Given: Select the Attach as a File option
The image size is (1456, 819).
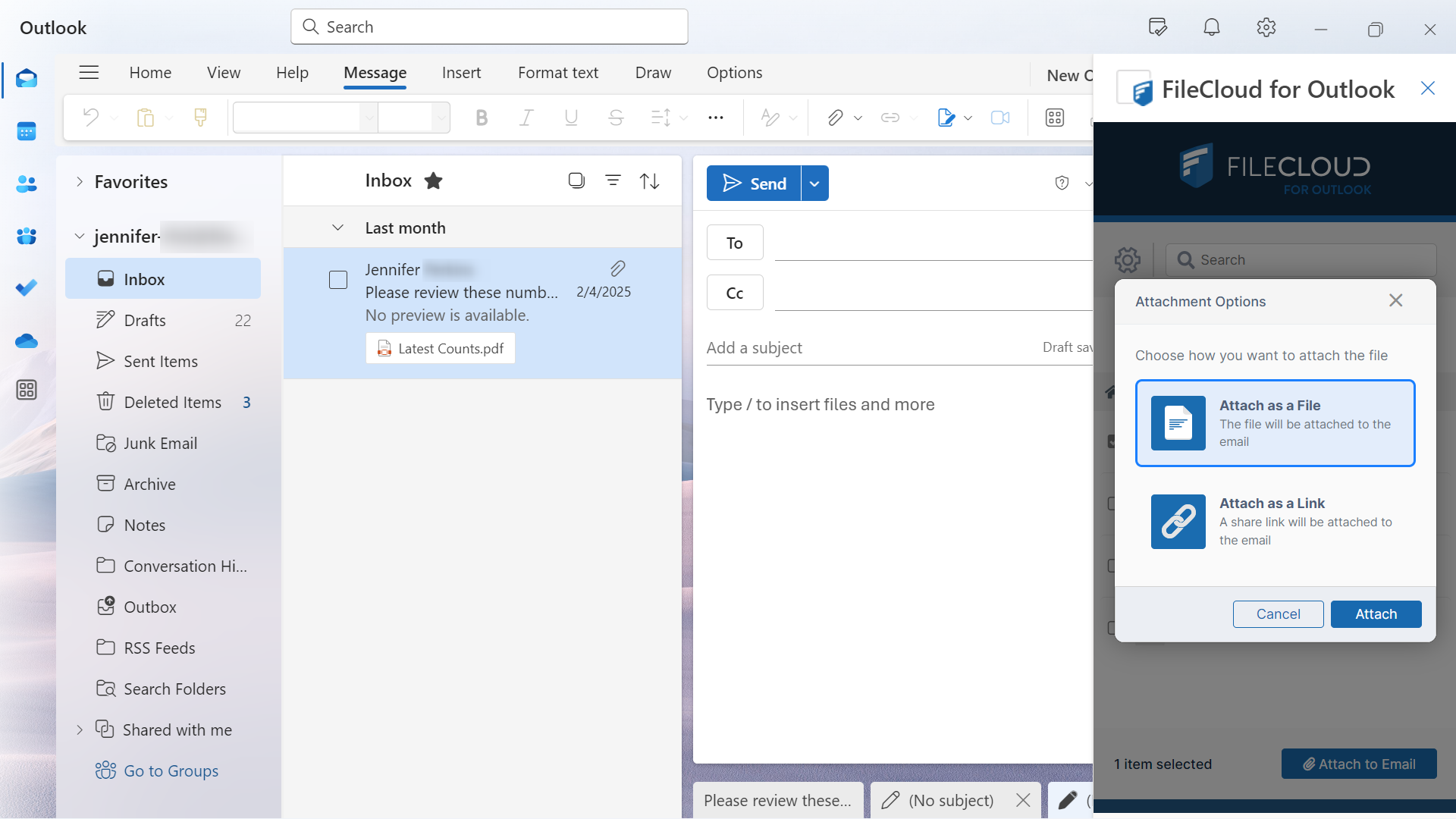Looking at the screenshot, I should click(1275, 423).
